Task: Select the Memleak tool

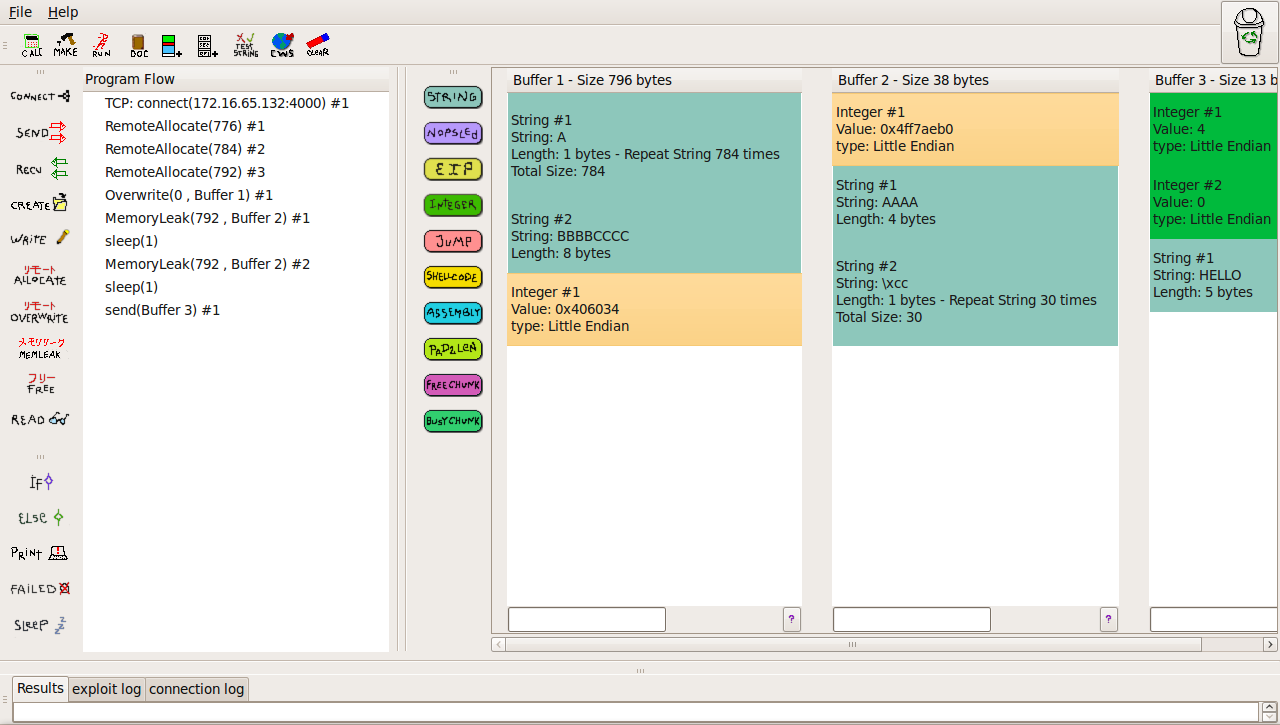Action: (40, 348)
